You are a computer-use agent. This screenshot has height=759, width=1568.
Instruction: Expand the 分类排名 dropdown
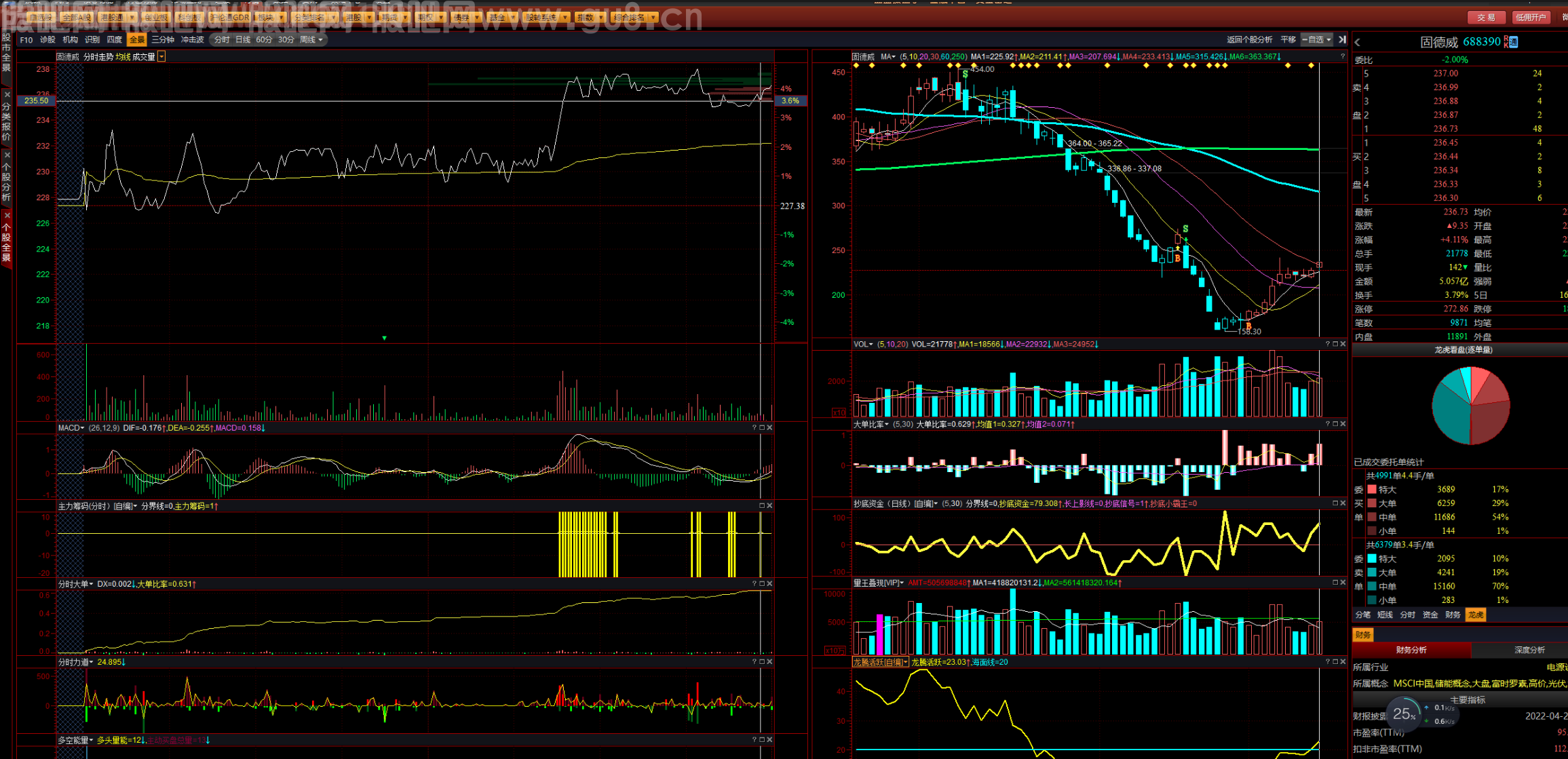[333, 17]
